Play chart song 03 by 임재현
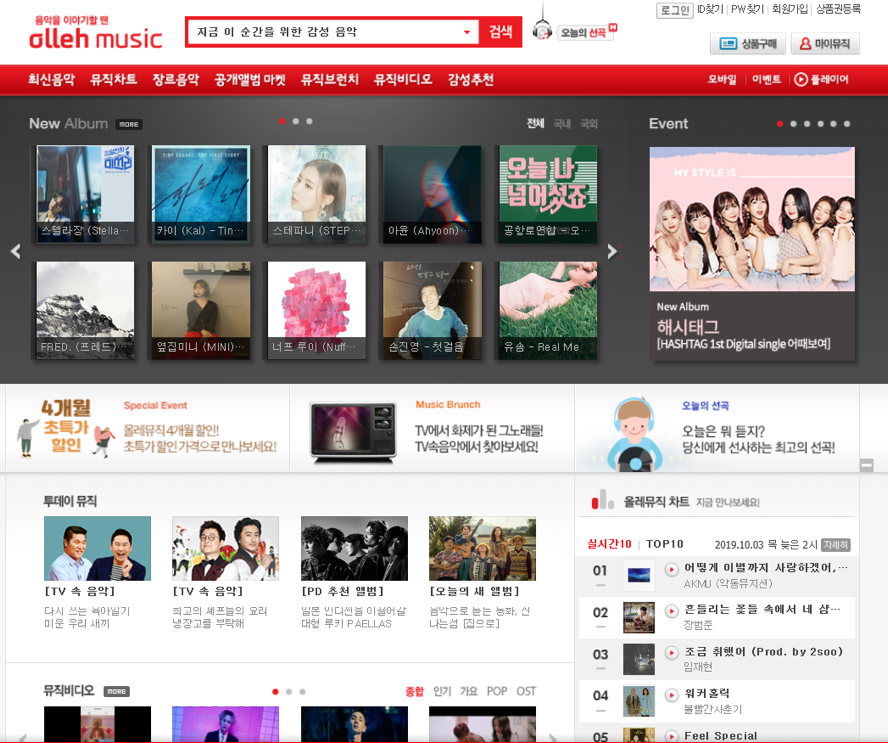 (671, 653)
